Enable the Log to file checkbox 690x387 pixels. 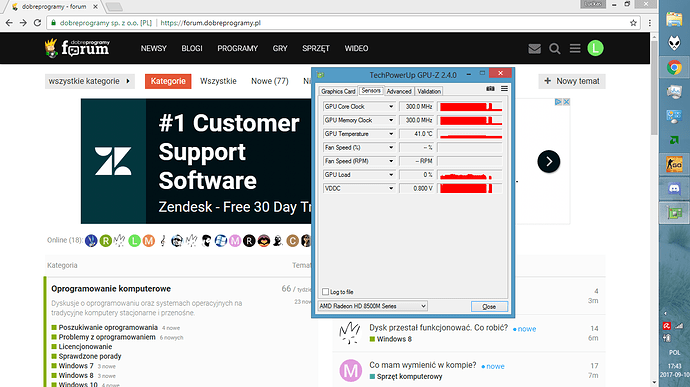pyautogui.click(x=325, y=292)
